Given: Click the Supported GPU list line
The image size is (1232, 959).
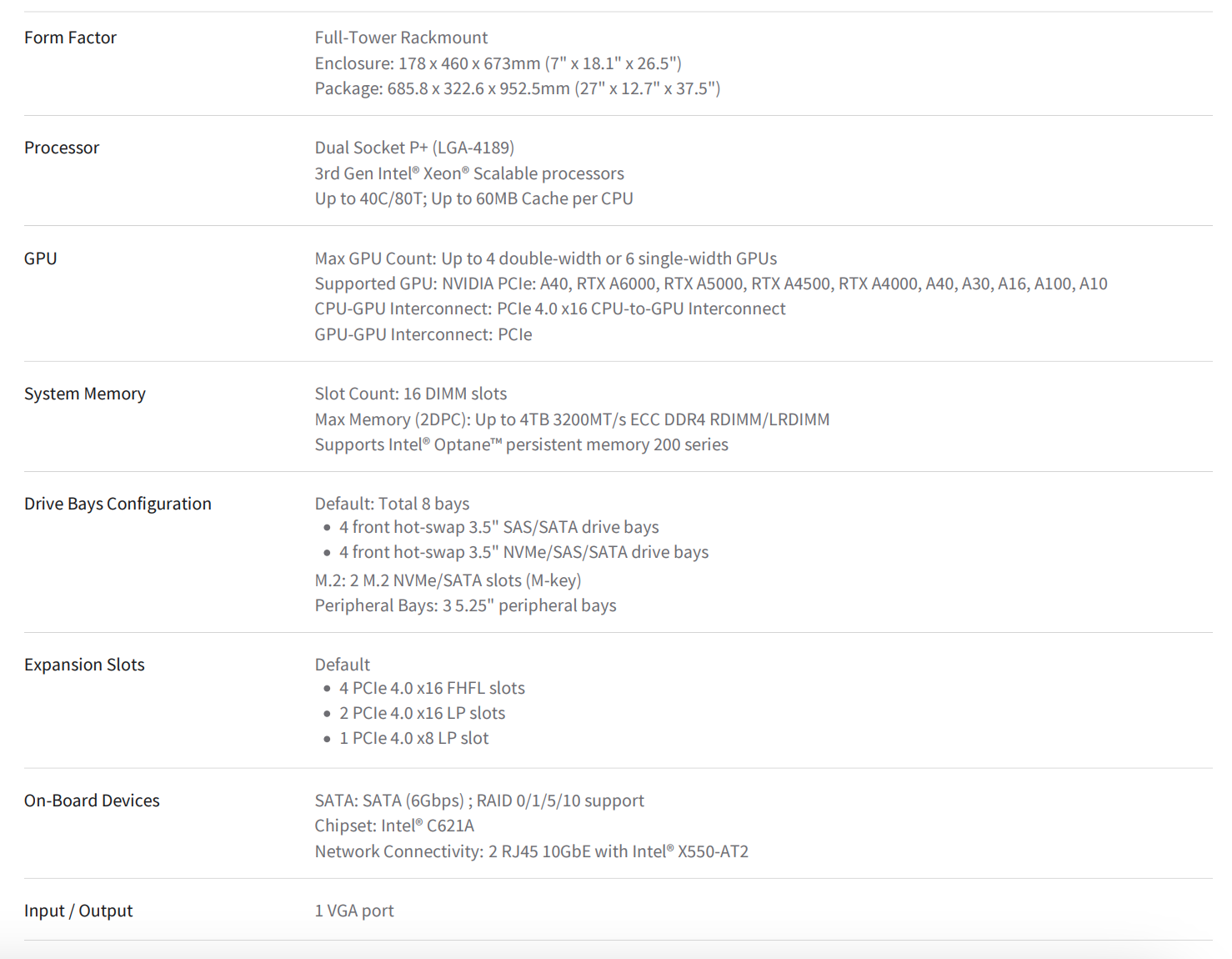Looking at the screenshot, I should click(711, 284).
